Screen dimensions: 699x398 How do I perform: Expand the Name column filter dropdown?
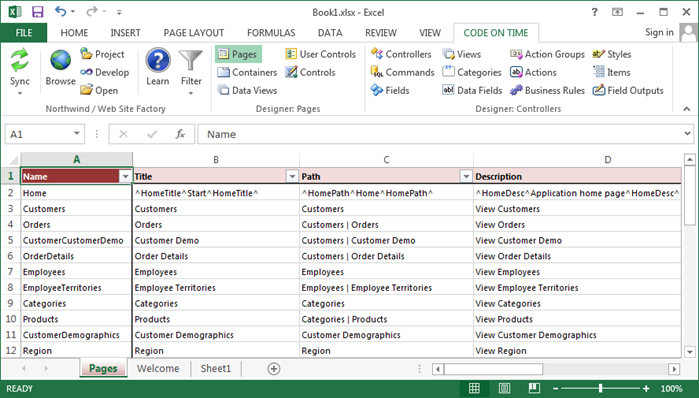125,176
